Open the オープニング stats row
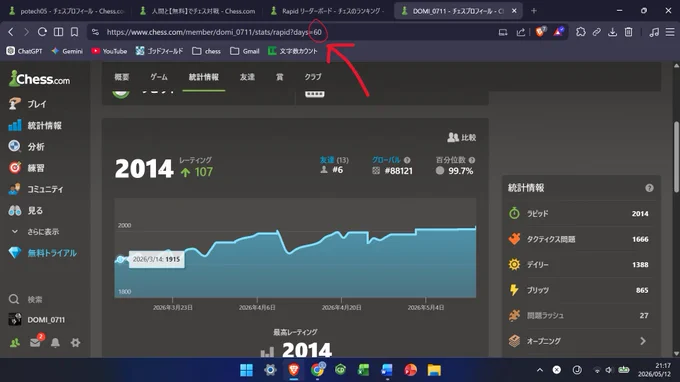Screen dimensions: 680x382 580,341
